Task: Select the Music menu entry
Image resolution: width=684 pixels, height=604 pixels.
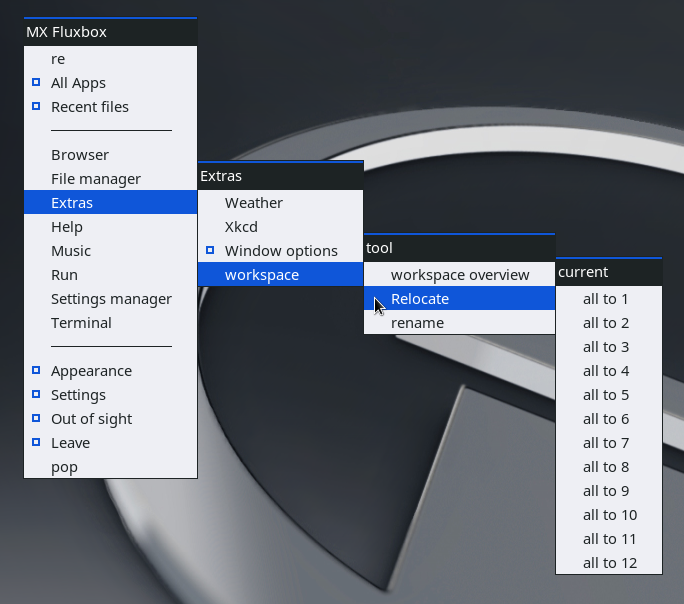Action: [110, 250]
